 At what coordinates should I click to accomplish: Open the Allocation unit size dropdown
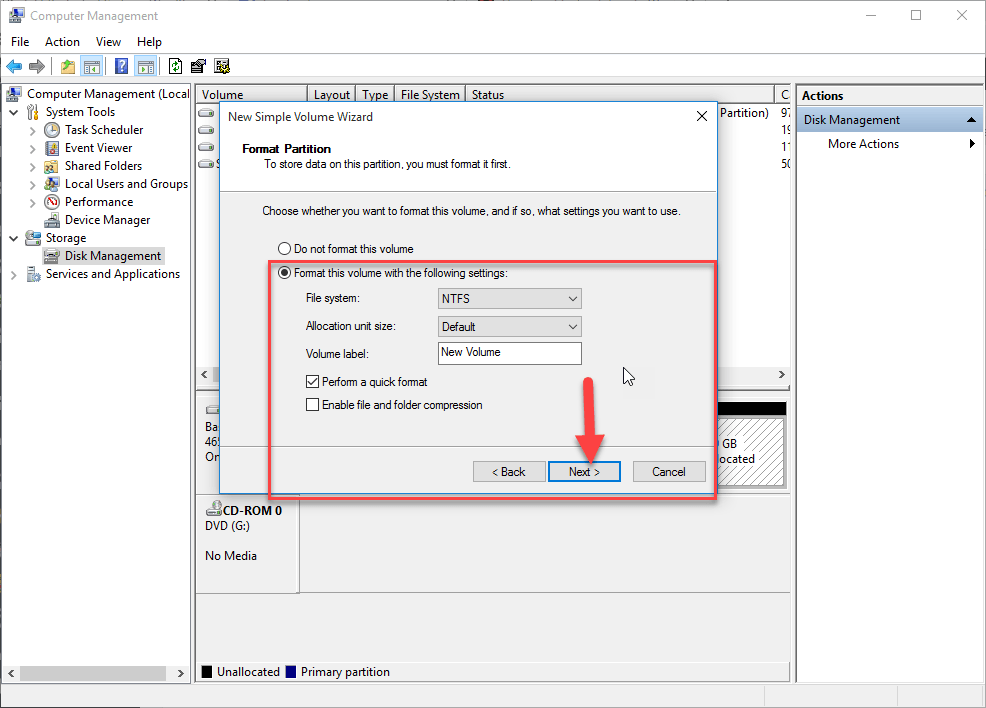coord(510,327)
